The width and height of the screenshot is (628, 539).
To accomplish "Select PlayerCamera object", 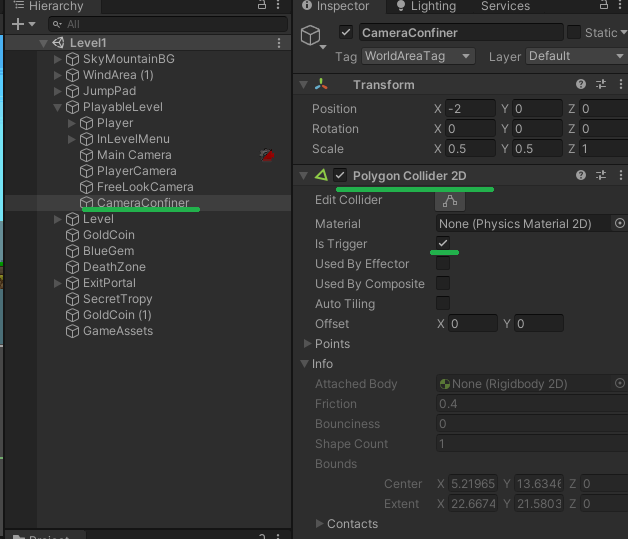I will [x=137, y=171].
